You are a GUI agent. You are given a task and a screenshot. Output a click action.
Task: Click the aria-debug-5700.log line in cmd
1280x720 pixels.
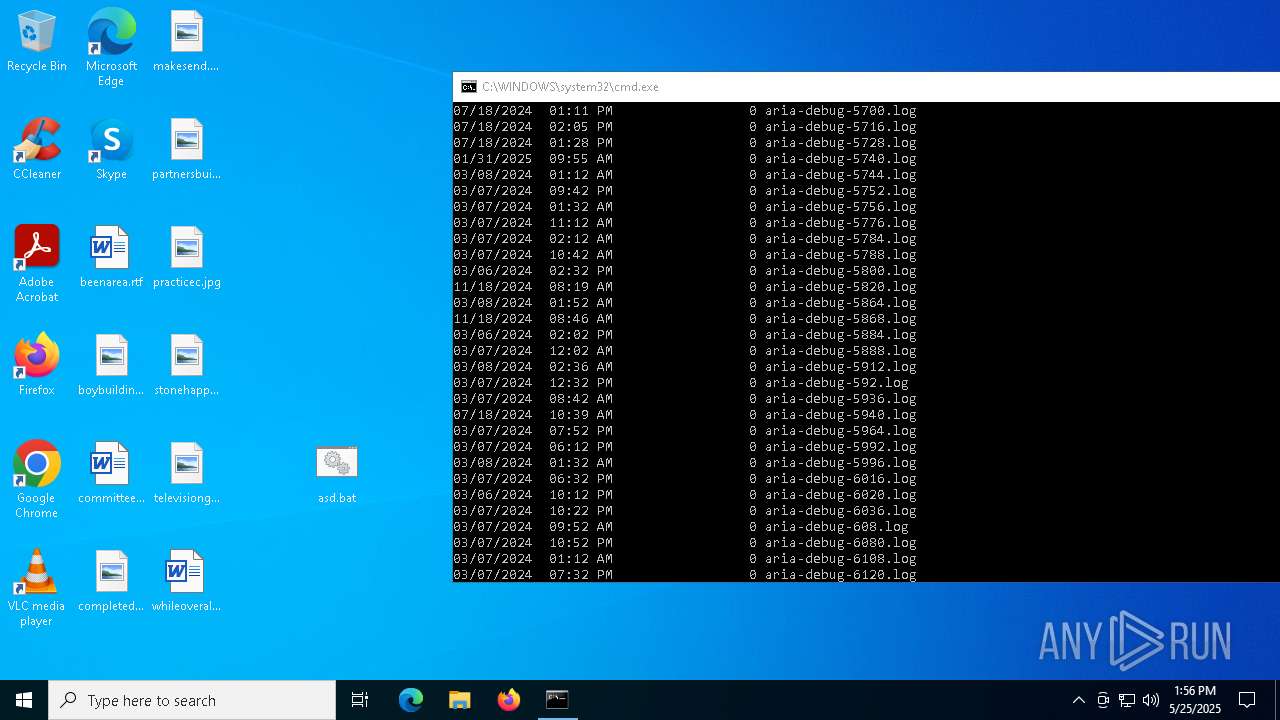pyautogui.click(x=685, y=111)
